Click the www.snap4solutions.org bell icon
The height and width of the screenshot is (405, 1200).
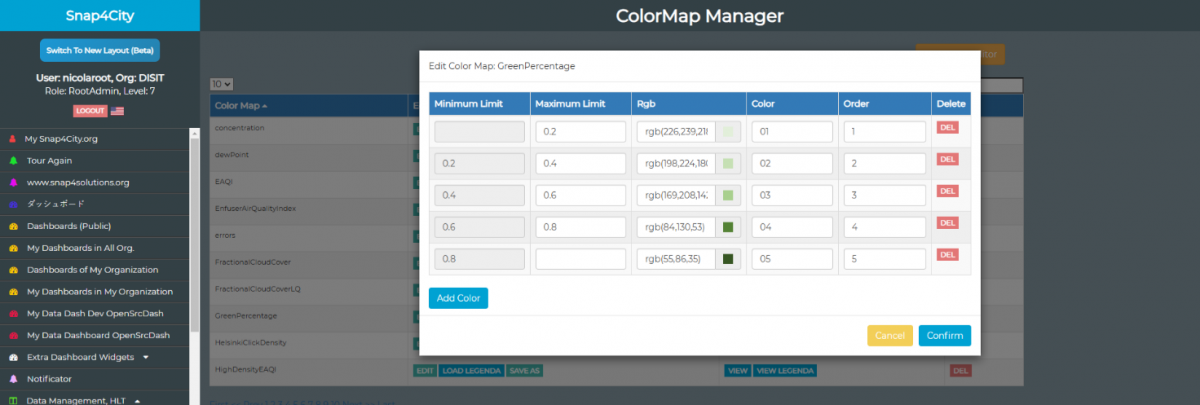(12, 183)
